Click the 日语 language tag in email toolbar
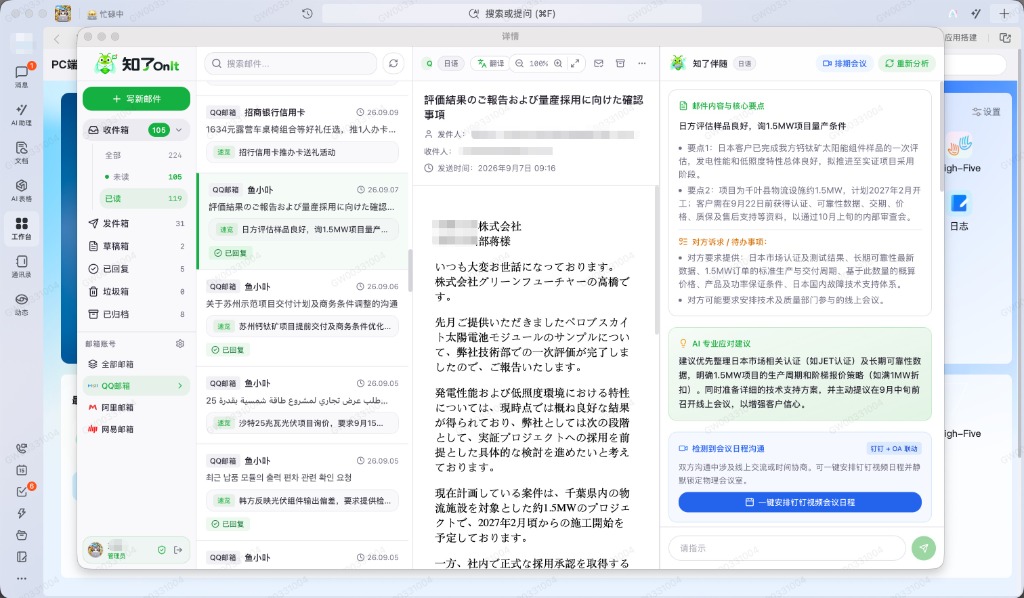 [451, 63]
